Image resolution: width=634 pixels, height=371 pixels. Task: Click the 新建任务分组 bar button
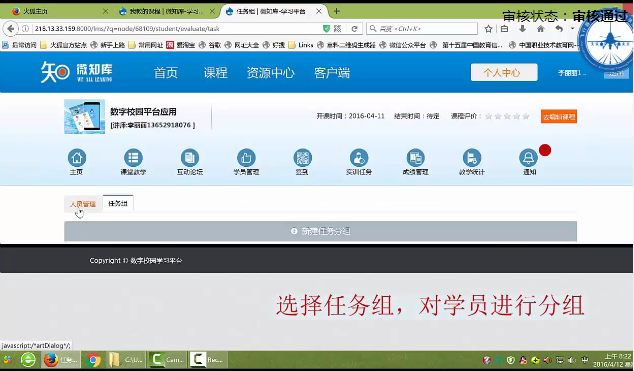click(x=320, y=231)
